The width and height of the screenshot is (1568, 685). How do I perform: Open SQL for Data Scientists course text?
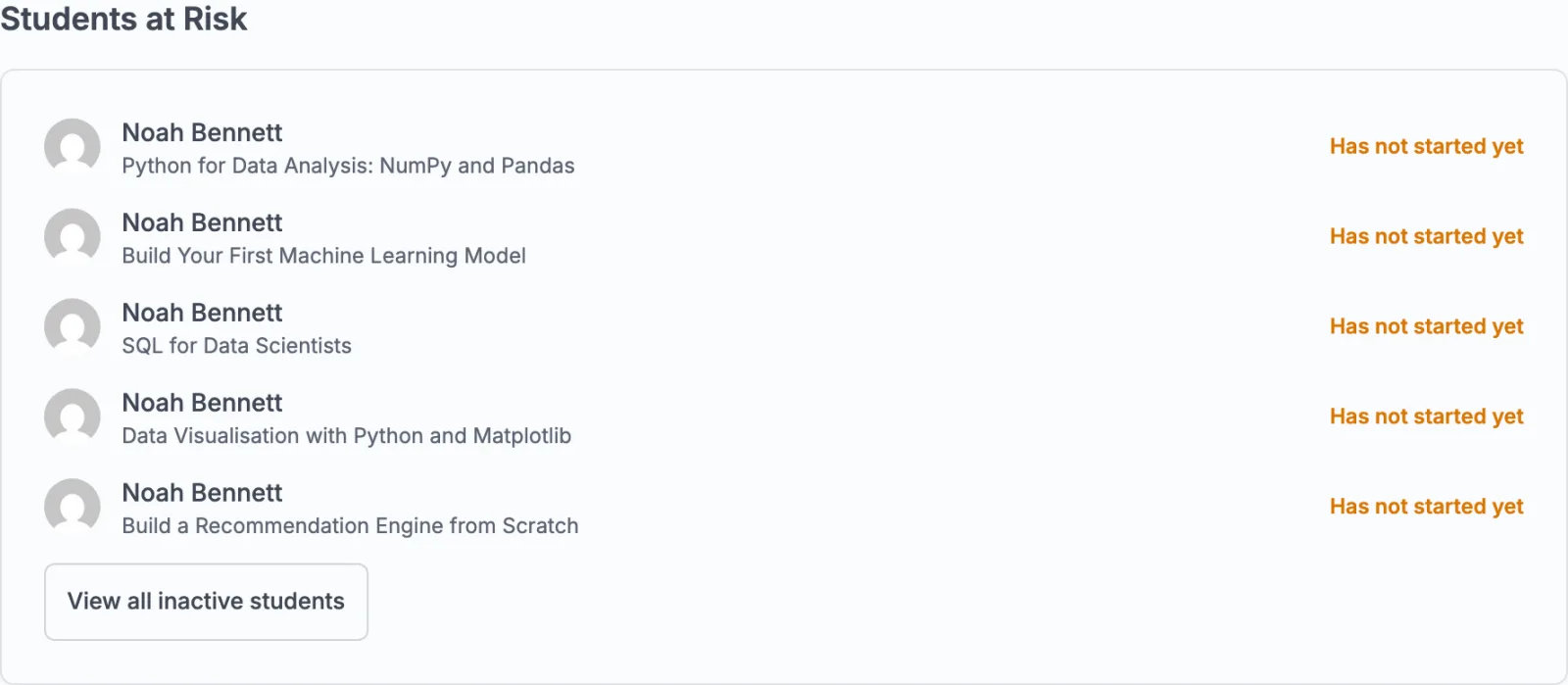point(236,346)
